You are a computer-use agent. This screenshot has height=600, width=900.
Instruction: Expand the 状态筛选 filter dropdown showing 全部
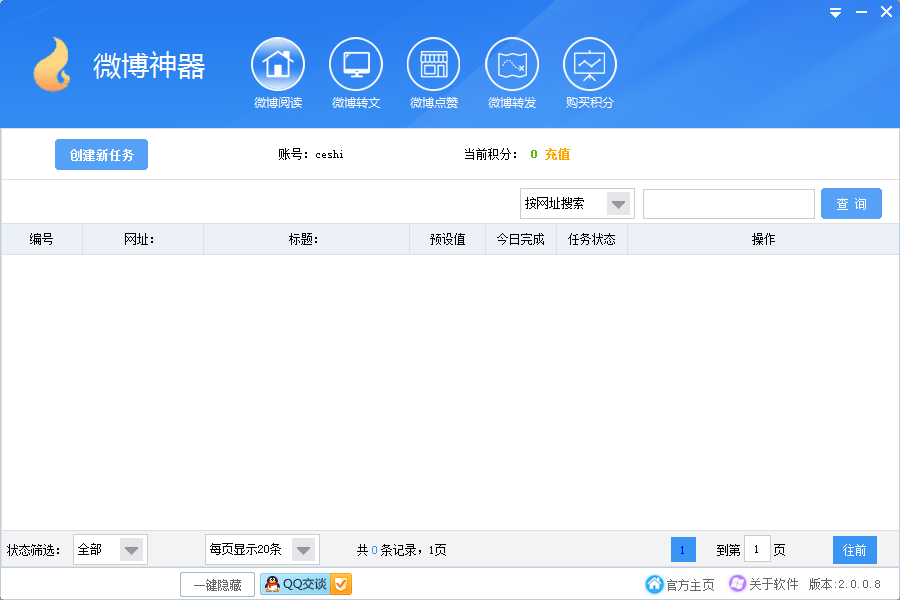[110, 549]
